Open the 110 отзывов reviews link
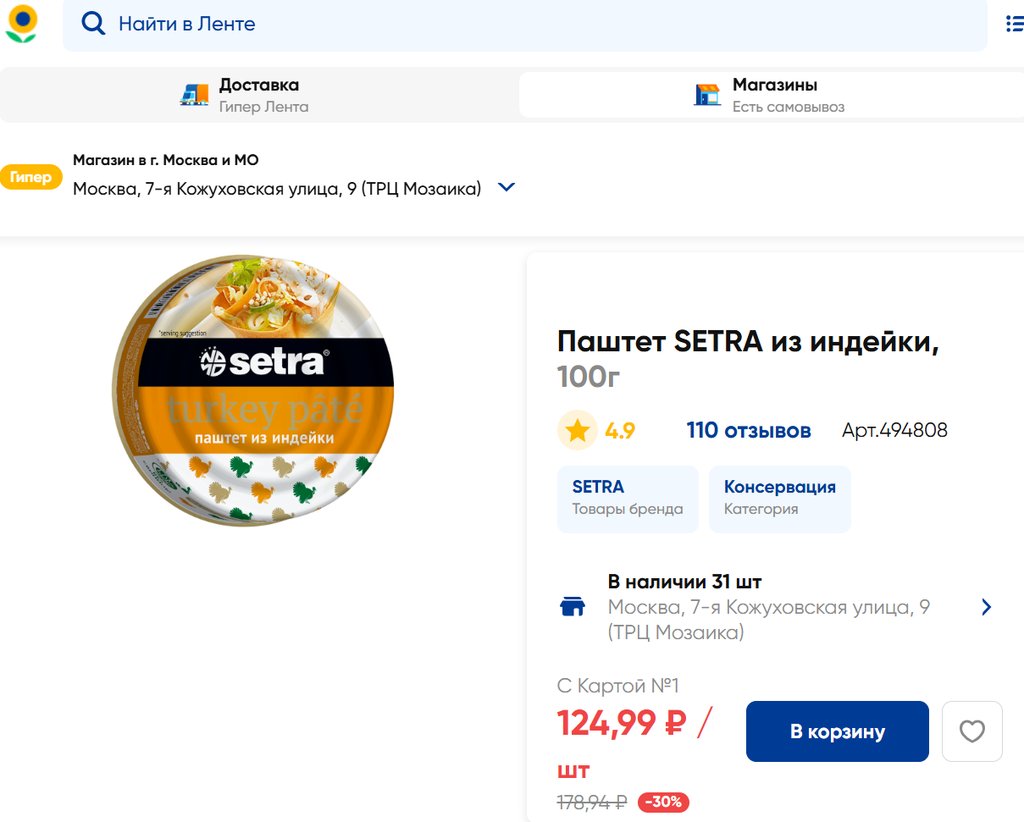 tap(748, 431)
